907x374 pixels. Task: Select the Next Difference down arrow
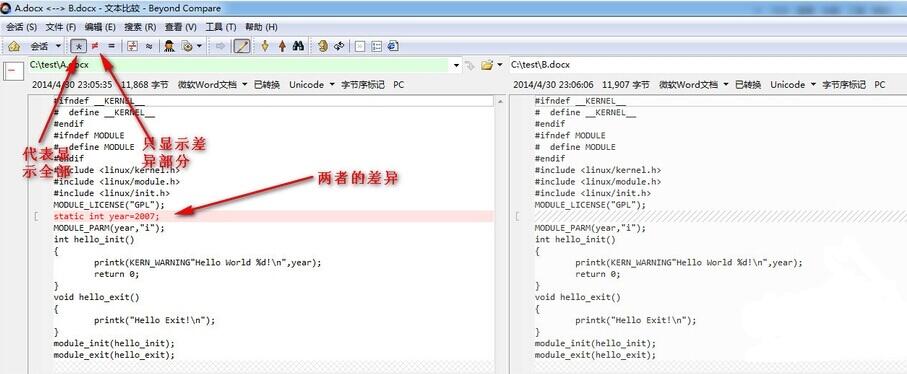coord(265,46)
